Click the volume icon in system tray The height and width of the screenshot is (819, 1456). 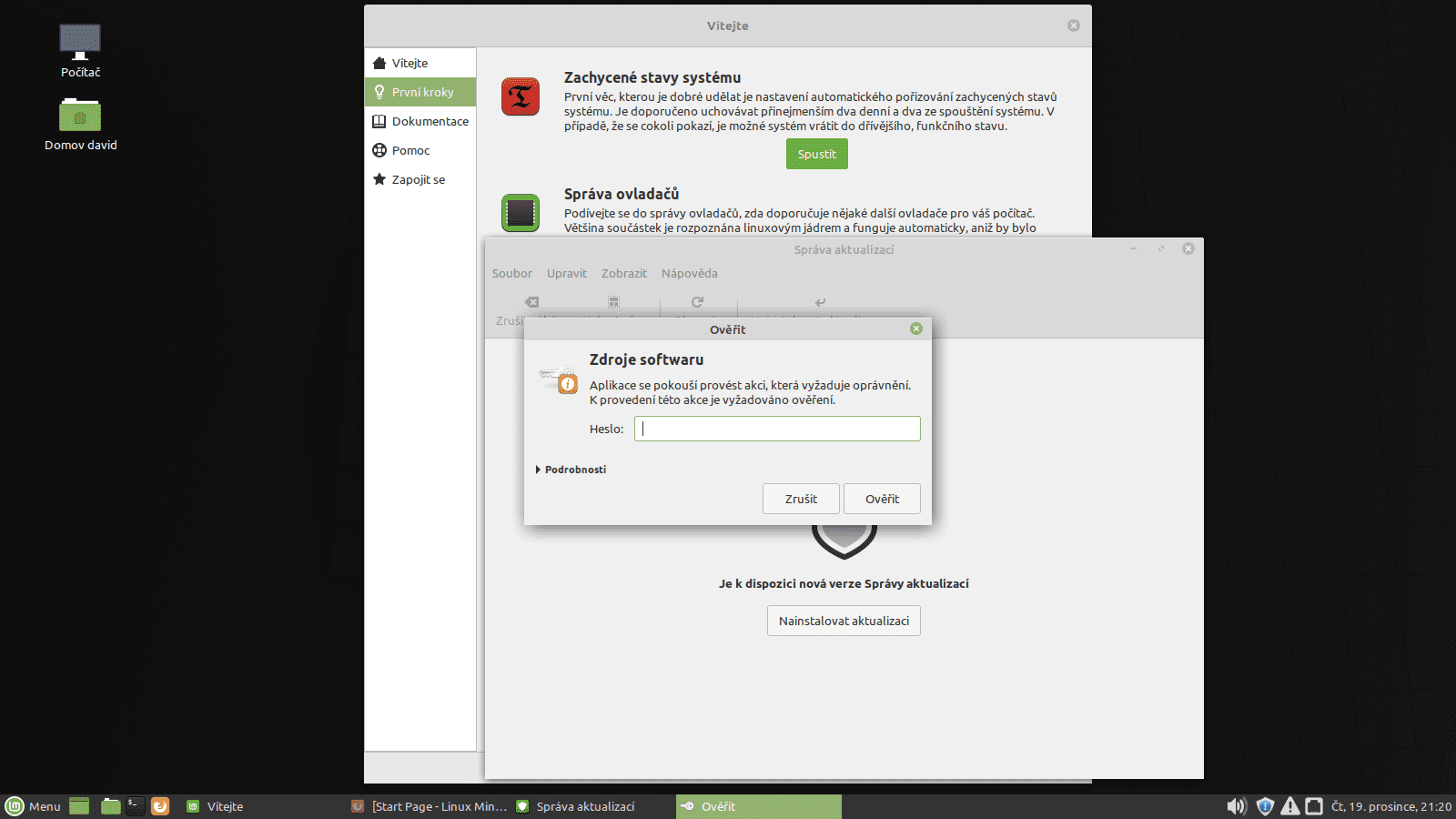[x=1237, y=806]
